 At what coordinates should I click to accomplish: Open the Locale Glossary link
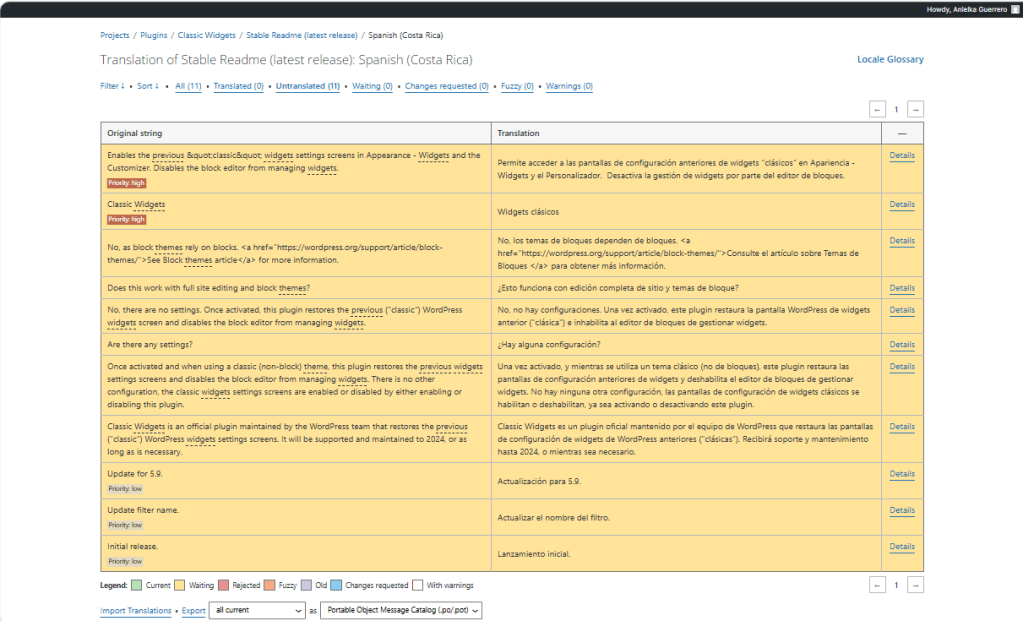[890, 60]
